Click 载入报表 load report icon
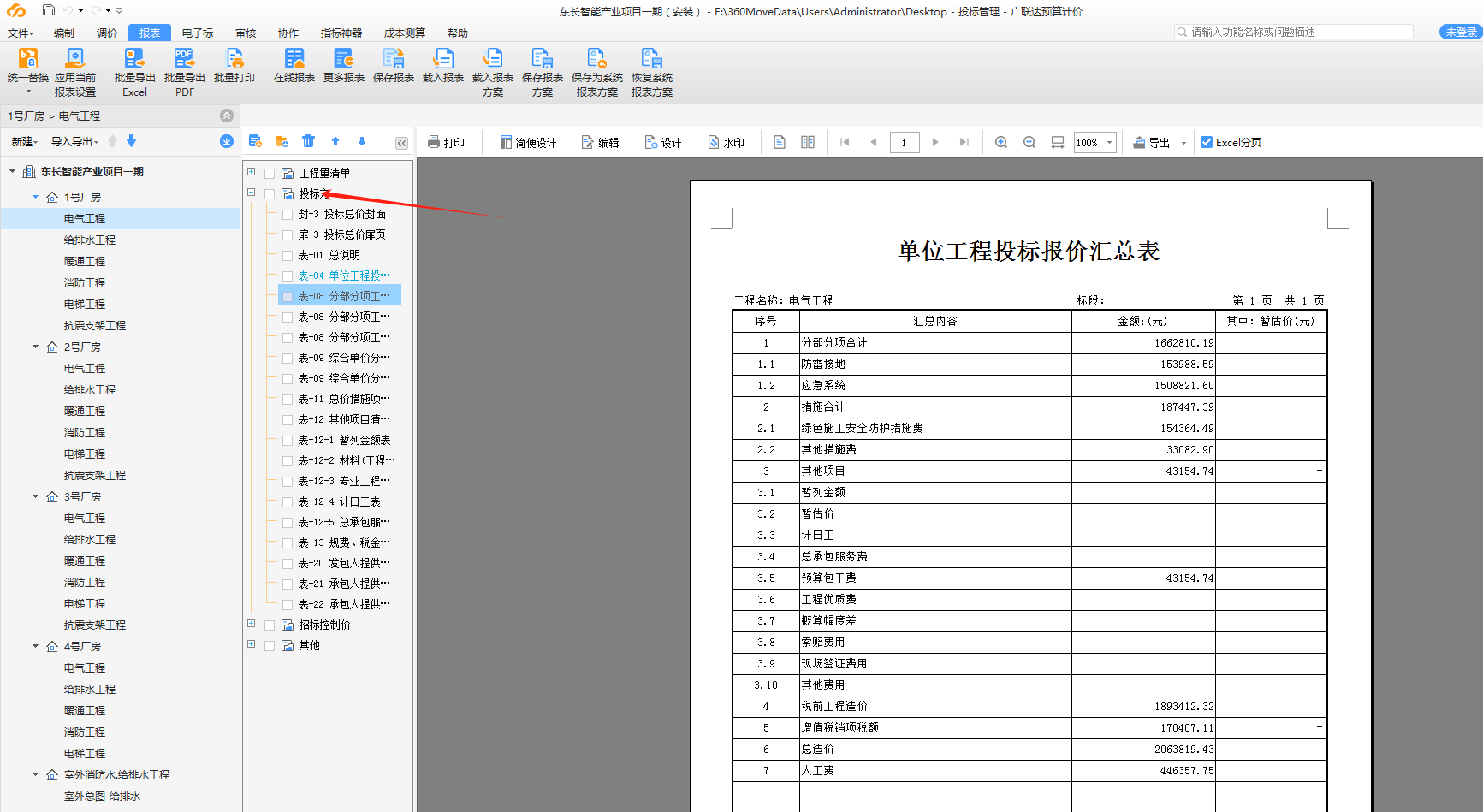The width and height of the screenshot is (1483, 812). click(442, 58)
